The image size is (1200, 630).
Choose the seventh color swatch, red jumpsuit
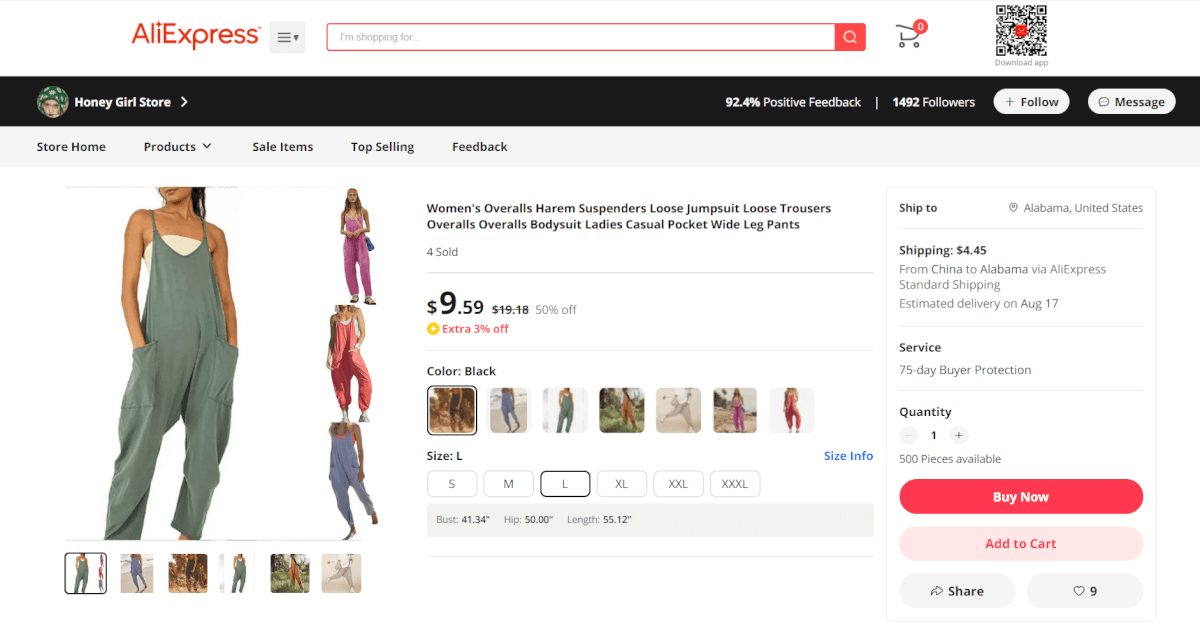pyautogui.click(x=792, y=410)
